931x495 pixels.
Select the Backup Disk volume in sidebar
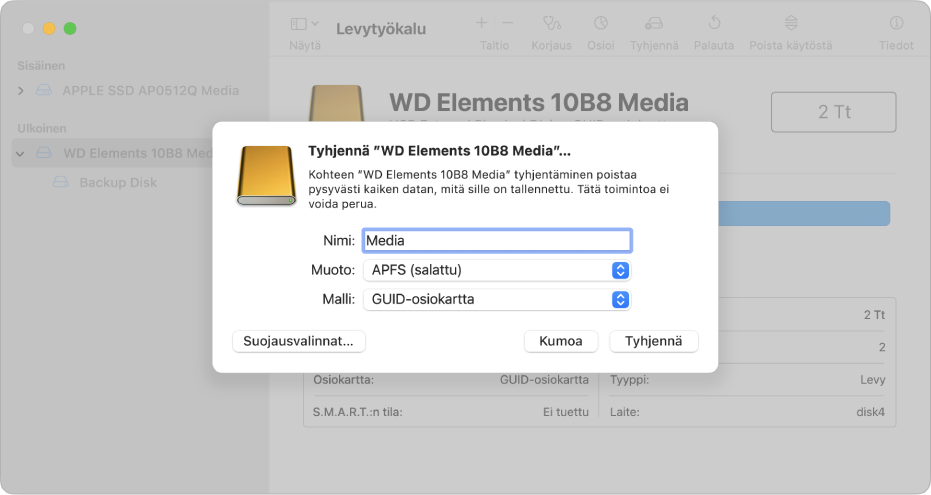[x=118, y=182]
